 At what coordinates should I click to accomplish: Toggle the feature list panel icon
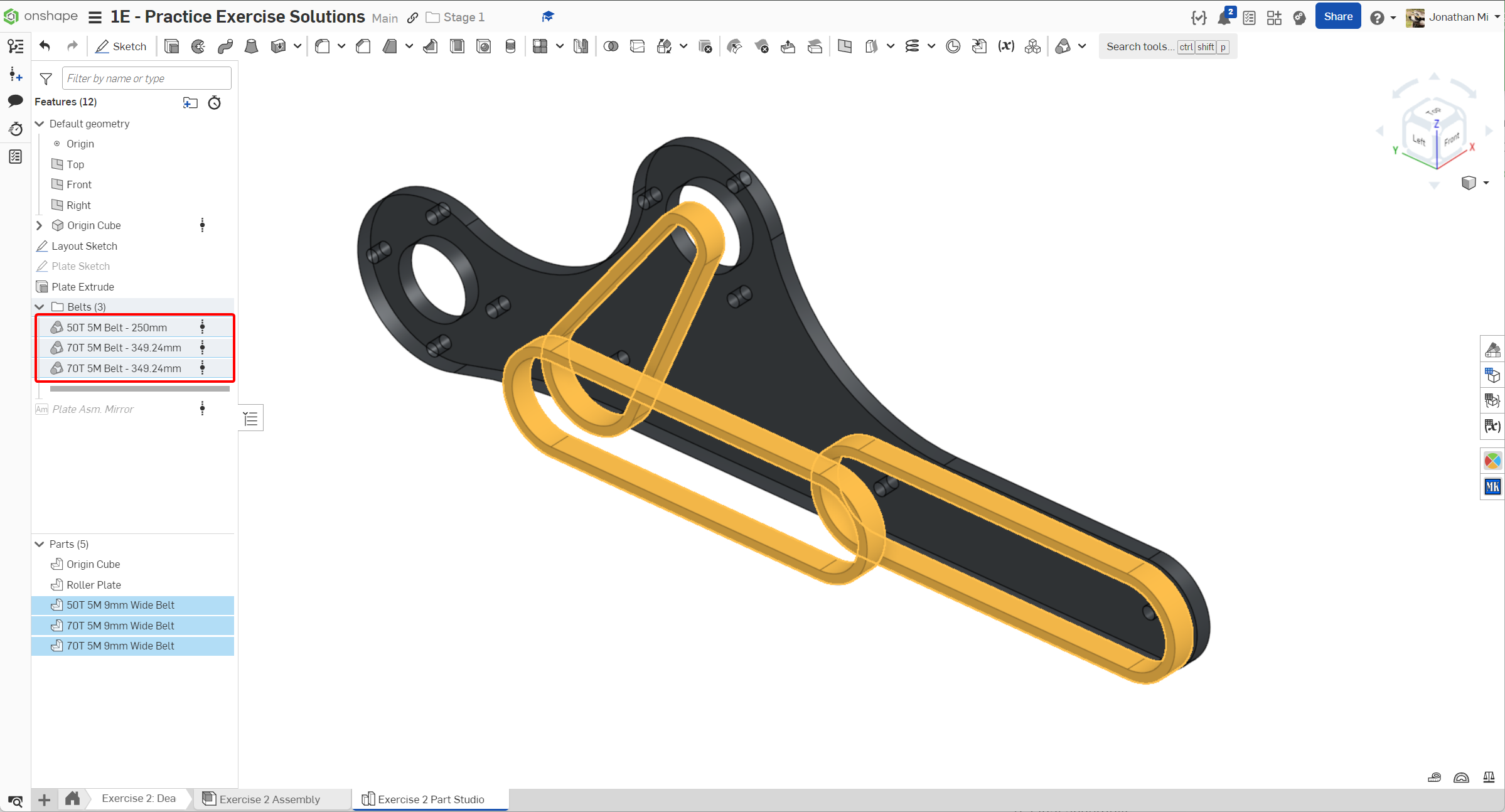15,46
